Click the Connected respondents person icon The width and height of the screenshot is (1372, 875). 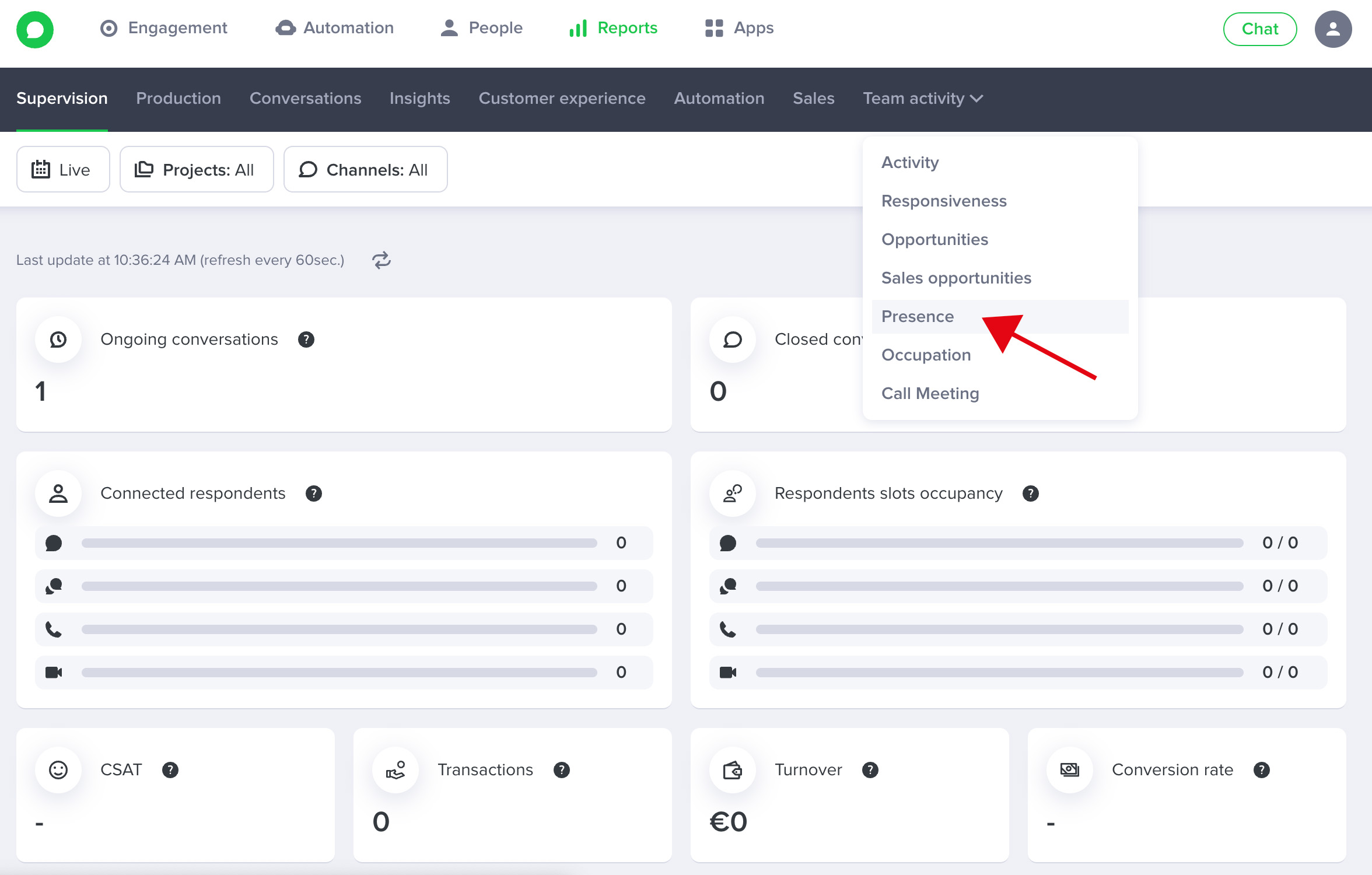tap(58, 494)
